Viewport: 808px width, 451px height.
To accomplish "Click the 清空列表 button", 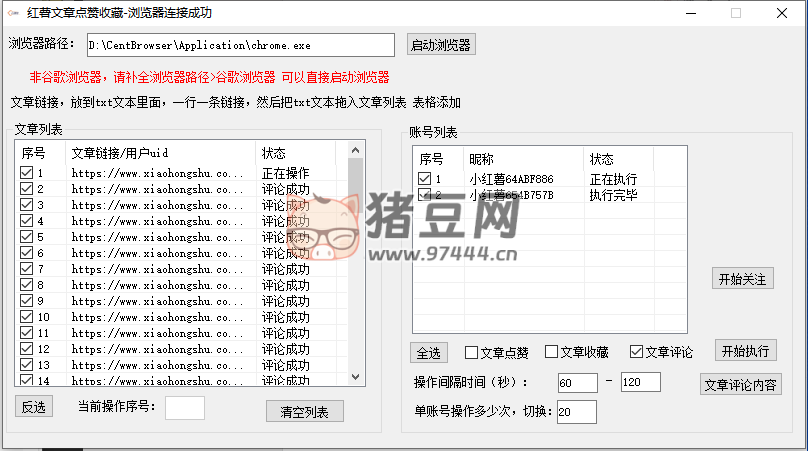I will coord(305,412).
